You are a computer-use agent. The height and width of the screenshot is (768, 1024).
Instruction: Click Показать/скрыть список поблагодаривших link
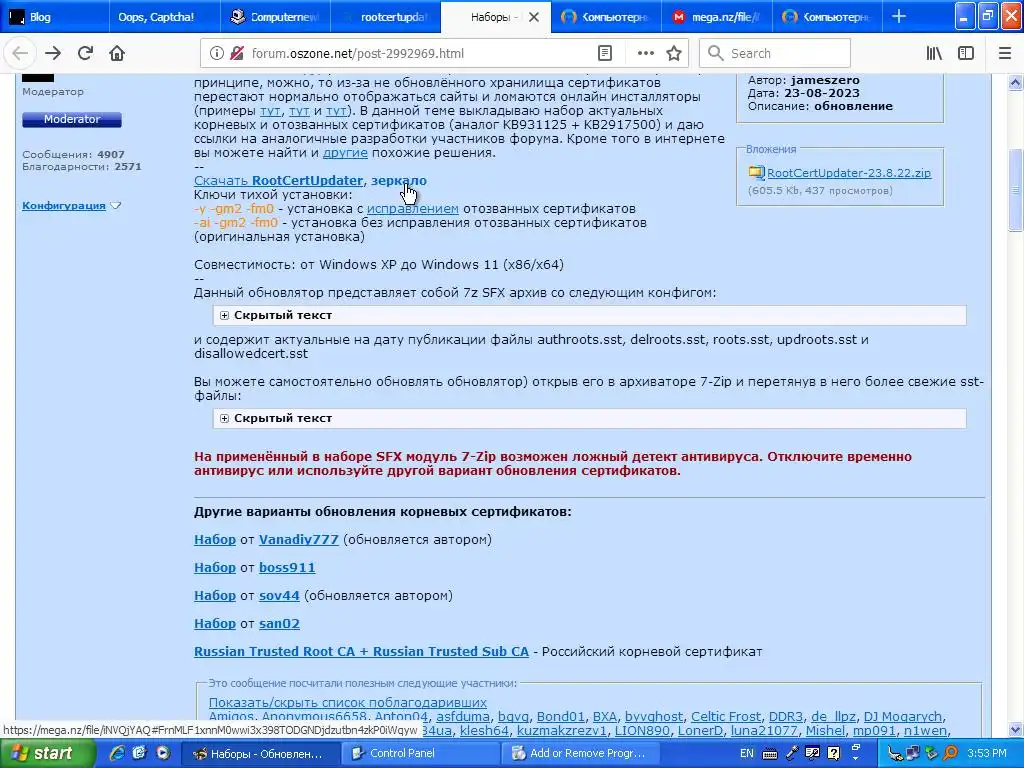pyautogui.click(x=347, y=703)
